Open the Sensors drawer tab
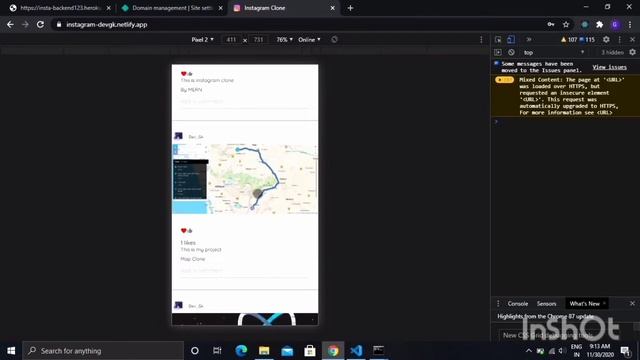This screenshot has width=640, height=360. 547,304
